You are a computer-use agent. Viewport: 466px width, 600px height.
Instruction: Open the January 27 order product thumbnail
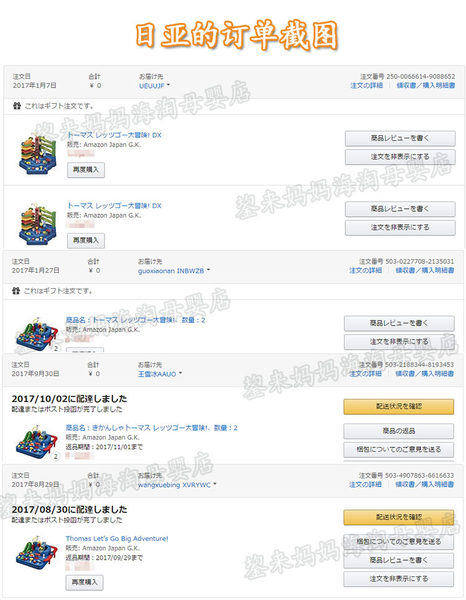37,334
